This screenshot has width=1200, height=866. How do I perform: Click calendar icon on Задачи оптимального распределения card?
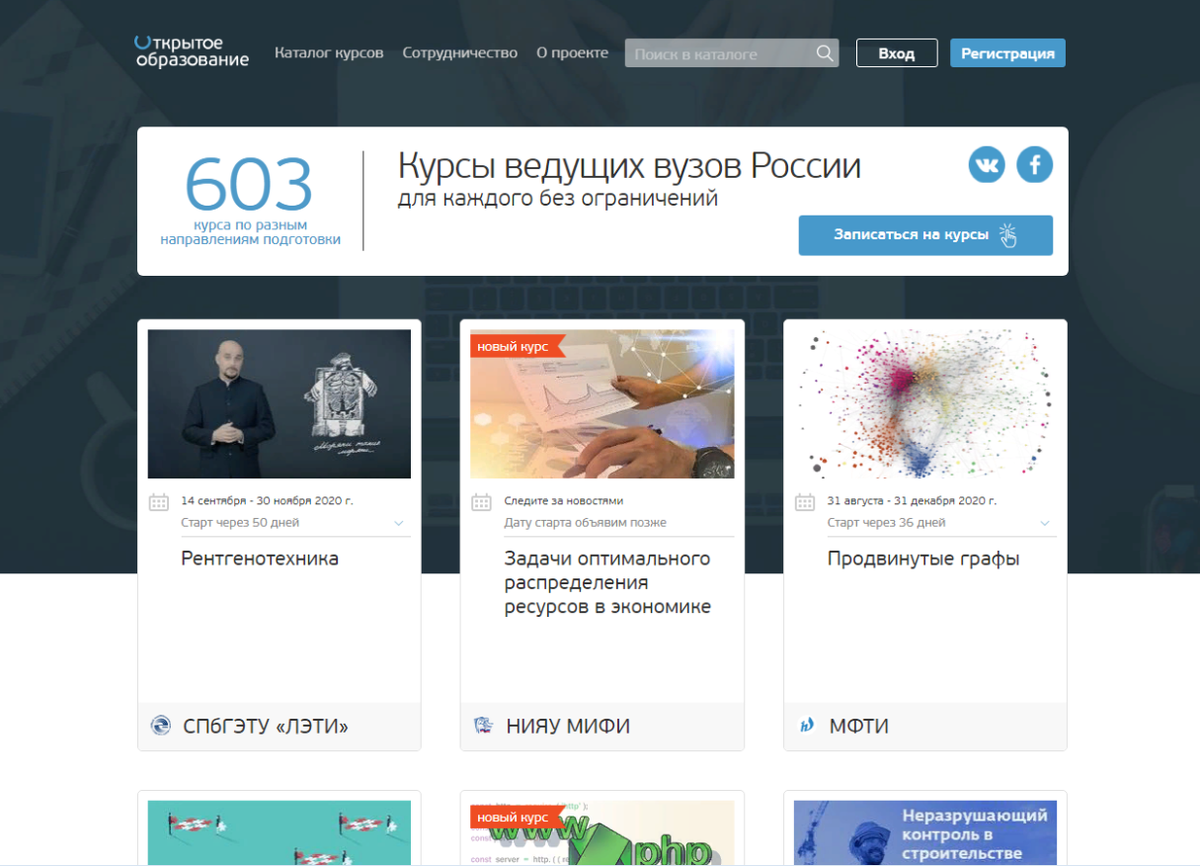(x=481, y=502)
